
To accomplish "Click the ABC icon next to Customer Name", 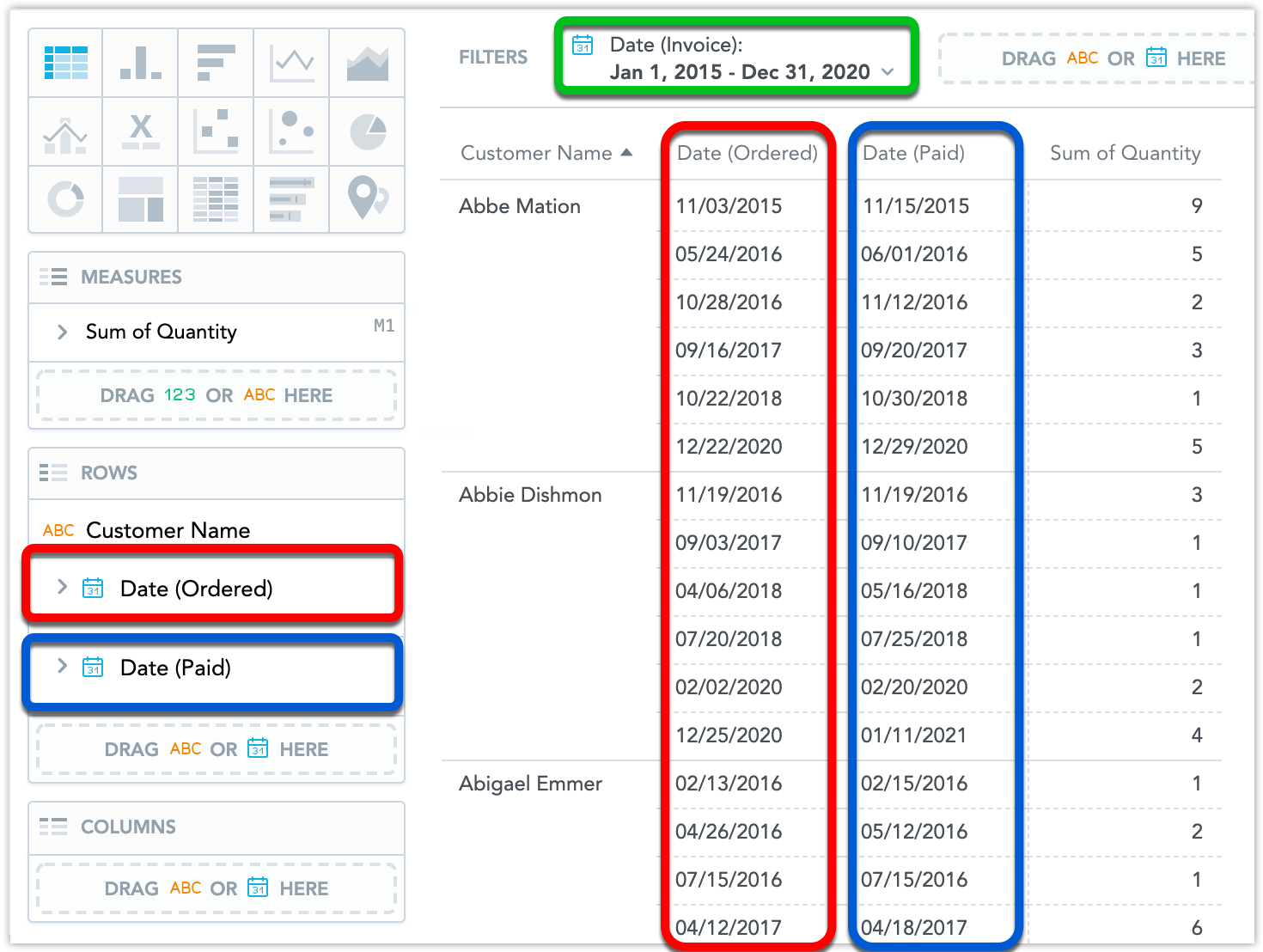I will (58, 530).
